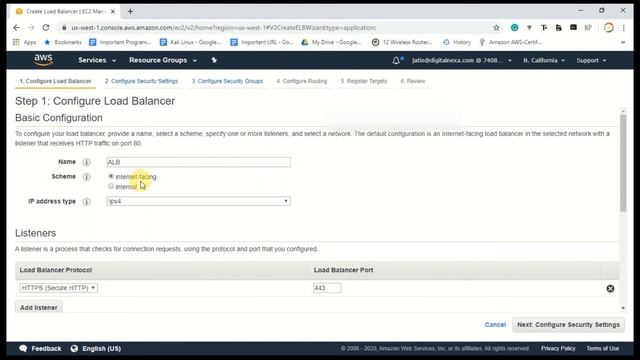Open the N. California region dropdown

pos(544,60)
